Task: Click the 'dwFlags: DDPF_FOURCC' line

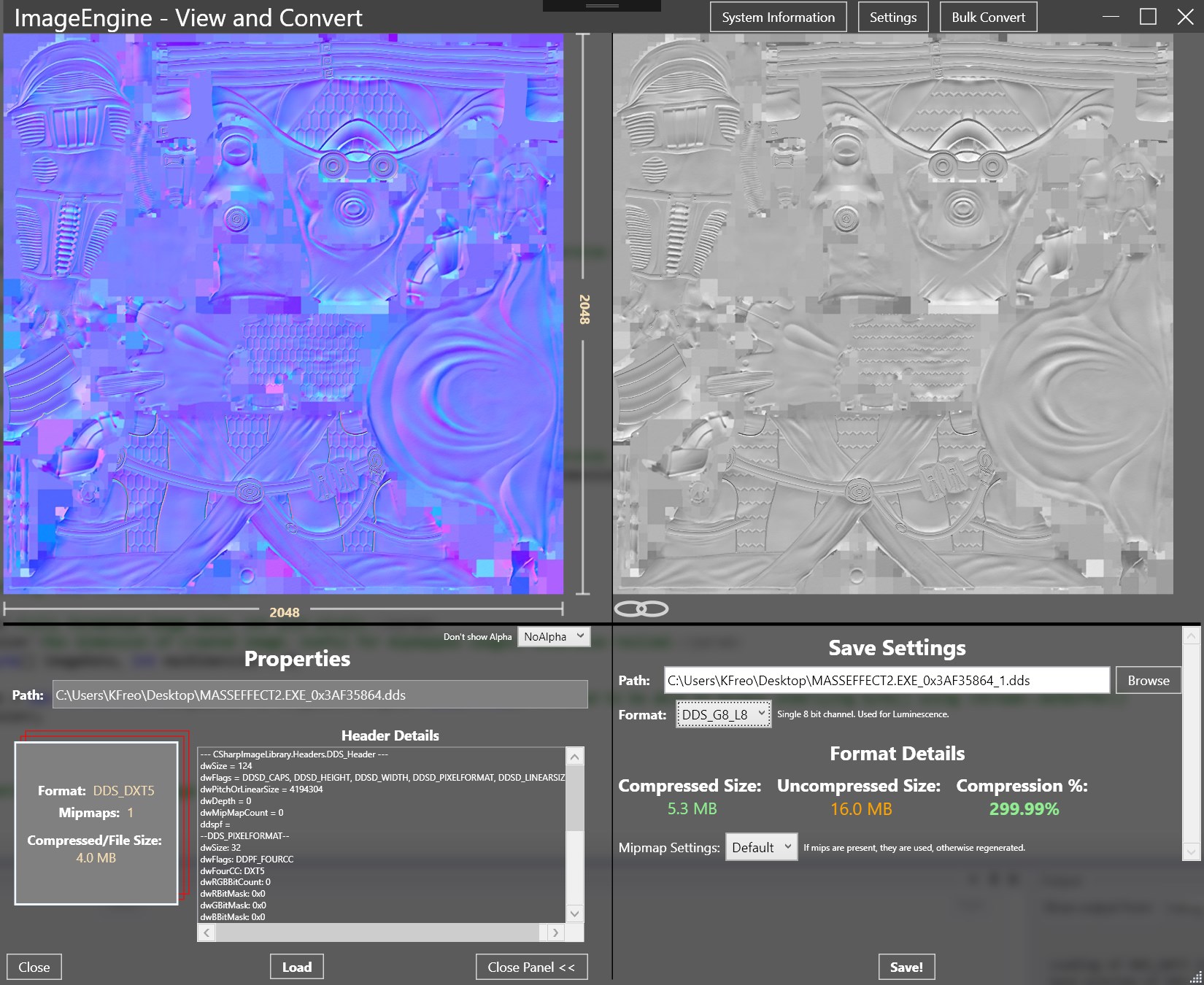Action: [x=247, y=859]
